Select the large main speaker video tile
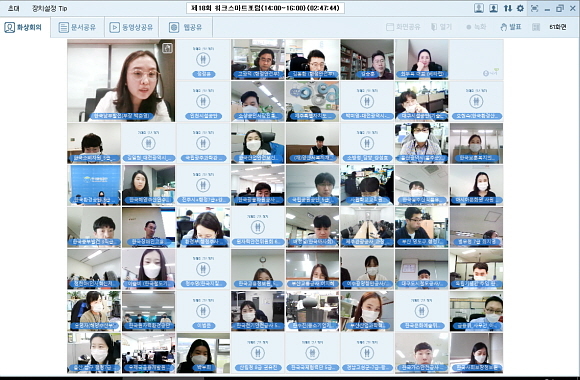 [x=121, y=81]
